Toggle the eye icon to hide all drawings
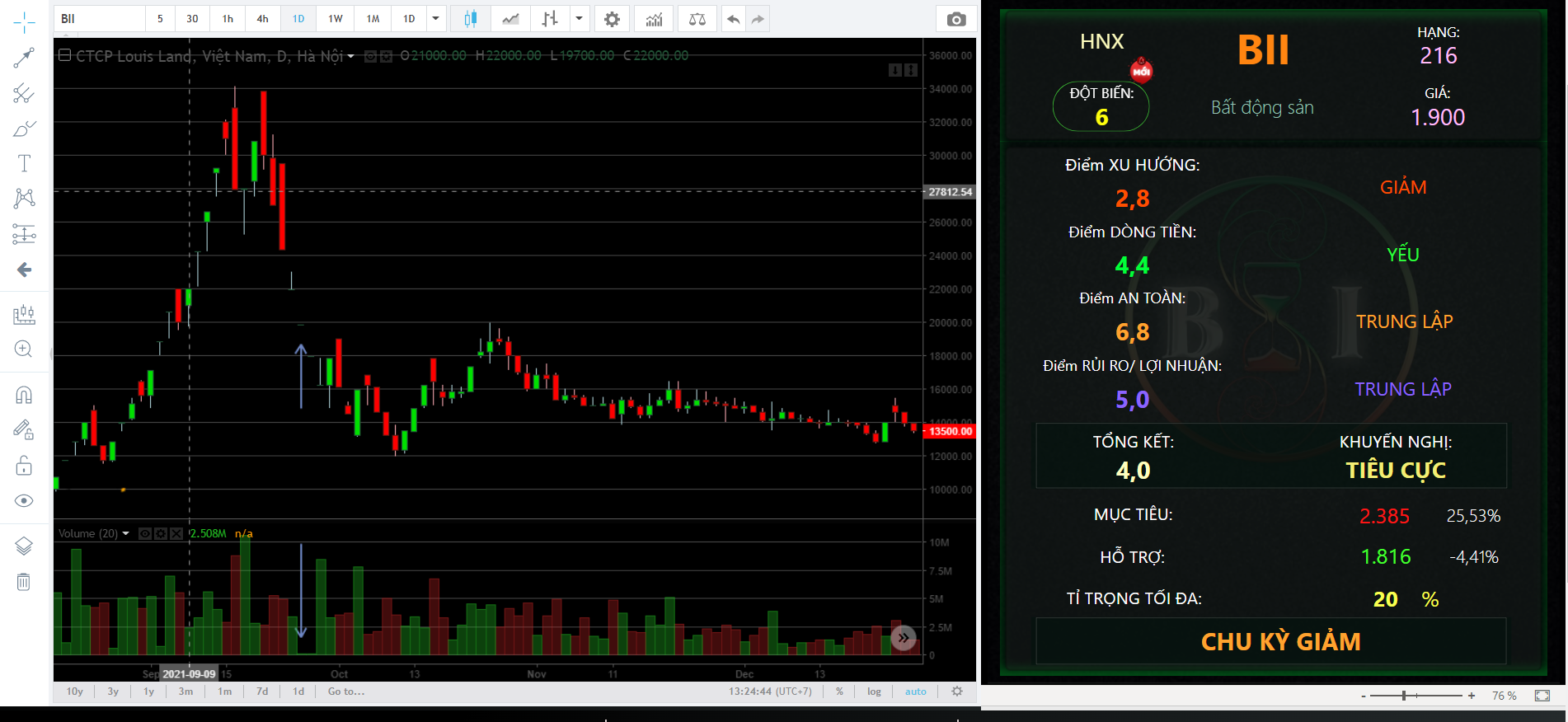1568x722 pixels. point(24,501)
